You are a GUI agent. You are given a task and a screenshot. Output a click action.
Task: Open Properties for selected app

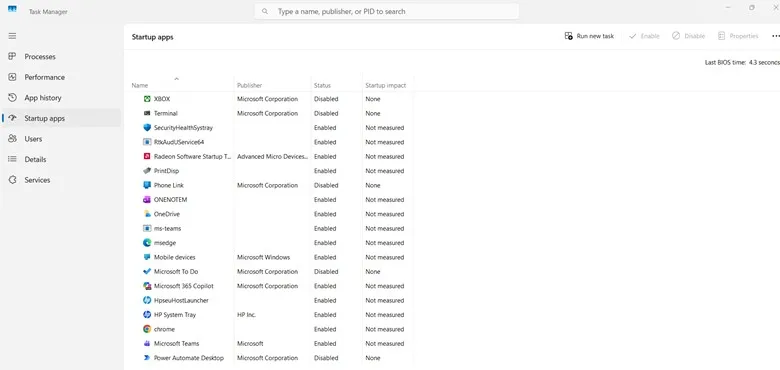(x=738, y=36)
